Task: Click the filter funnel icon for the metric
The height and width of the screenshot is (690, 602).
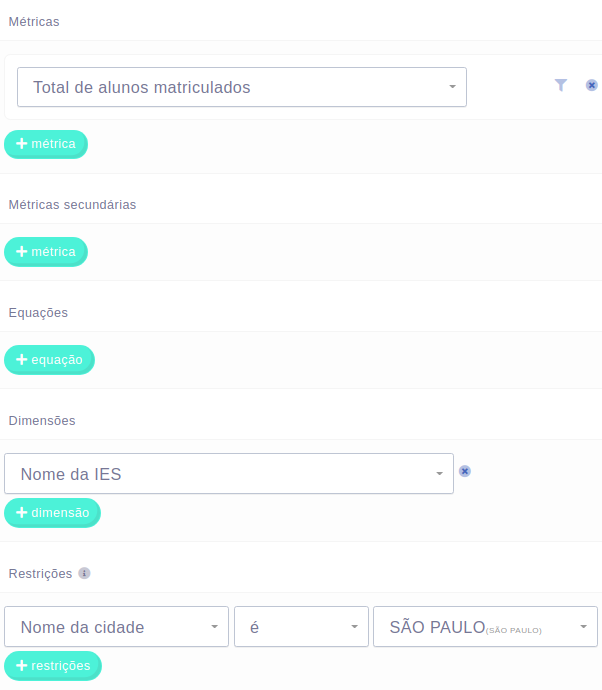Action: tap(561, 85)
